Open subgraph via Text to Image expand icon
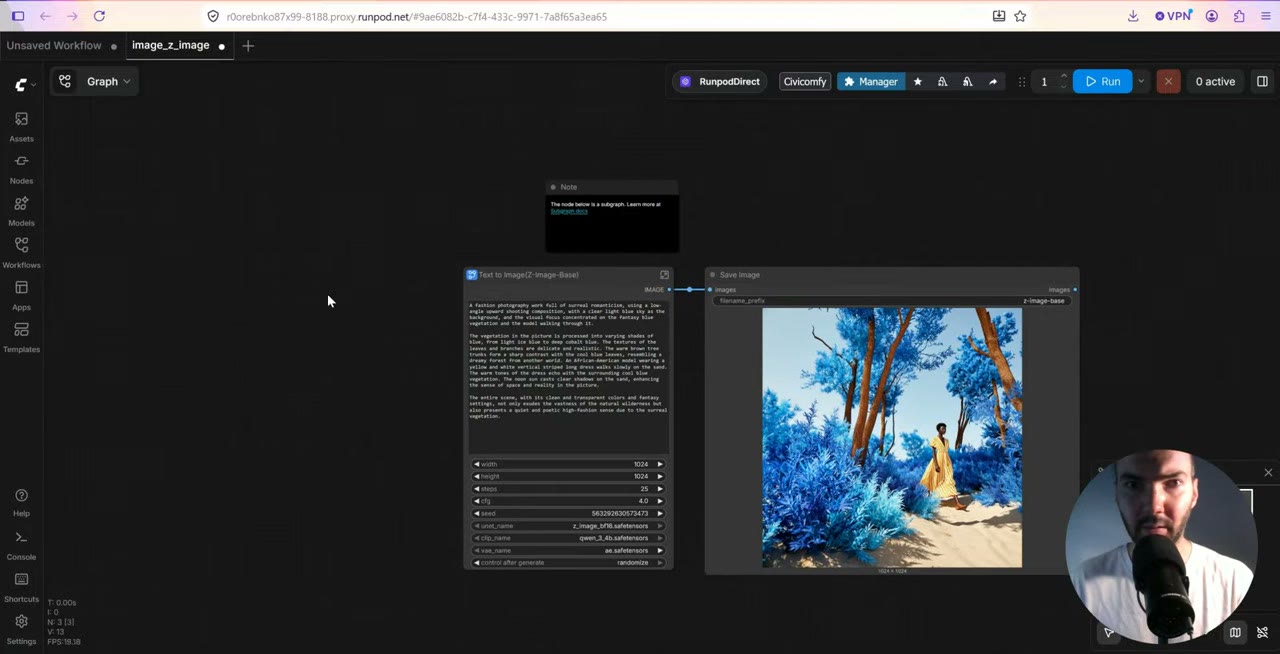1280x654 pixels. tap(664, 275)
